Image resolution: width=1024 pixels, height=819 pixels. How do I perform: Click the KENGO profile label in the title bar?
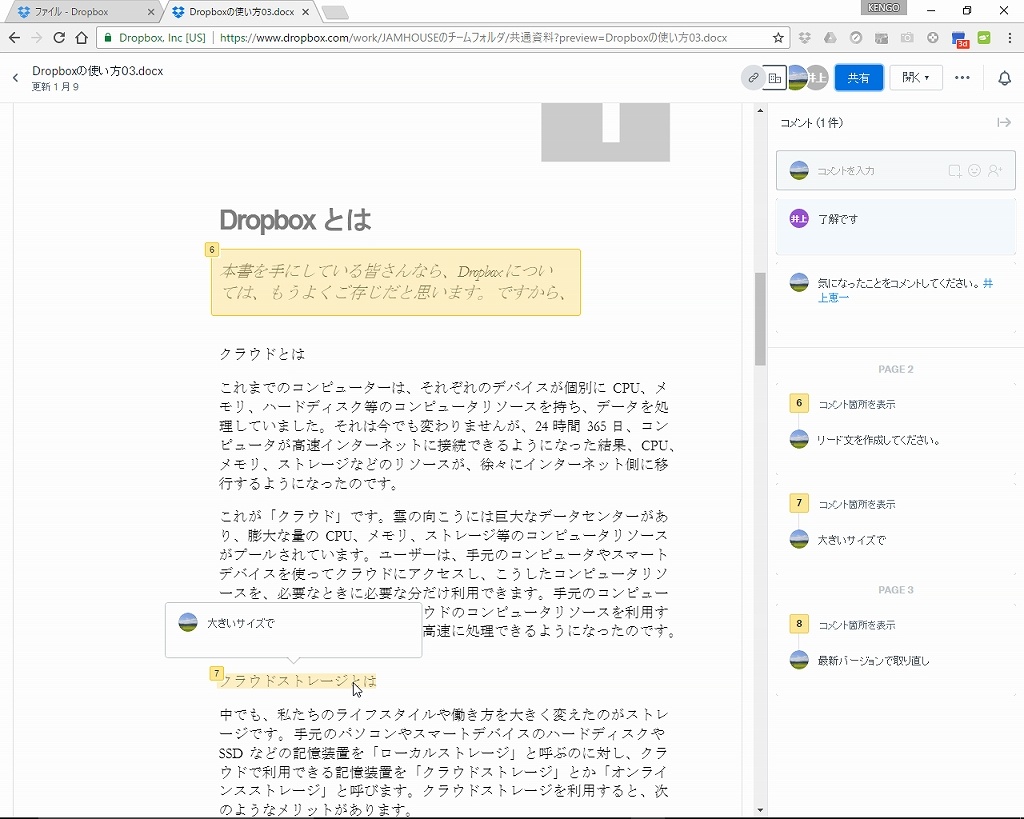[x=884, y=8]
